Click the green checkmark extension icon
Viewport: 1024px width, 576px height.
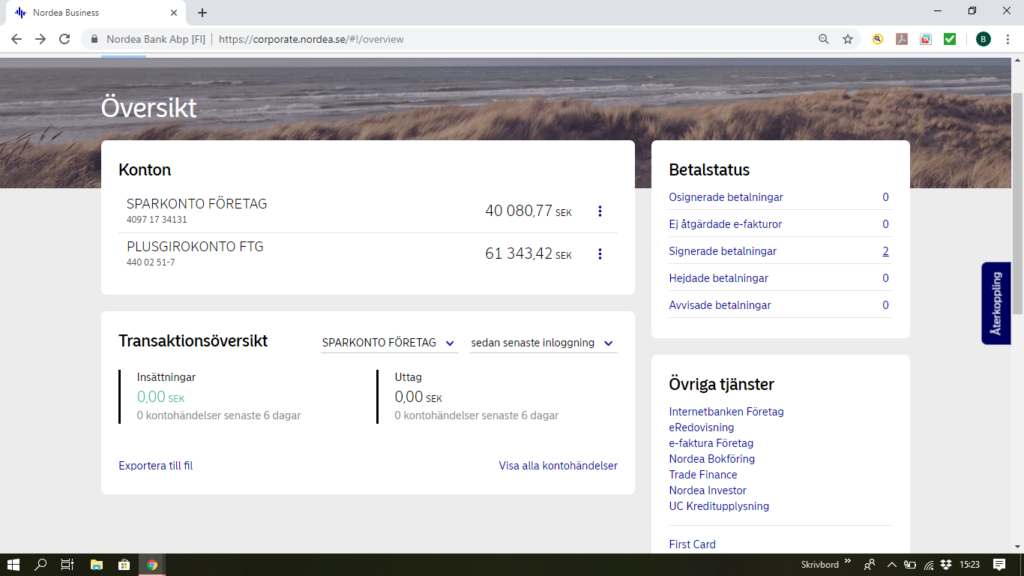(950, 39)
